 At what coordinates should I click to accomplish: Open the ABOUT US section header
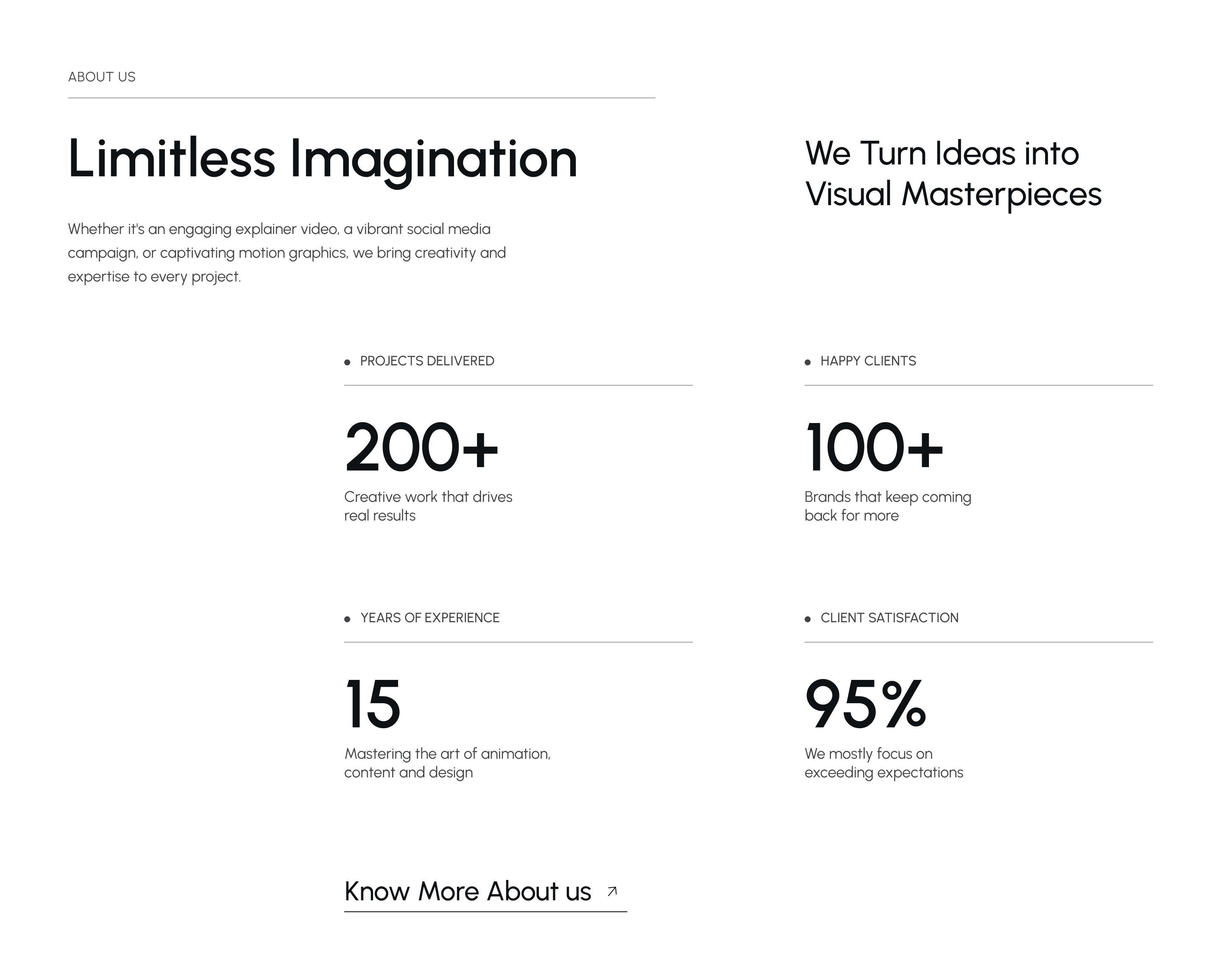pos(101,76)
